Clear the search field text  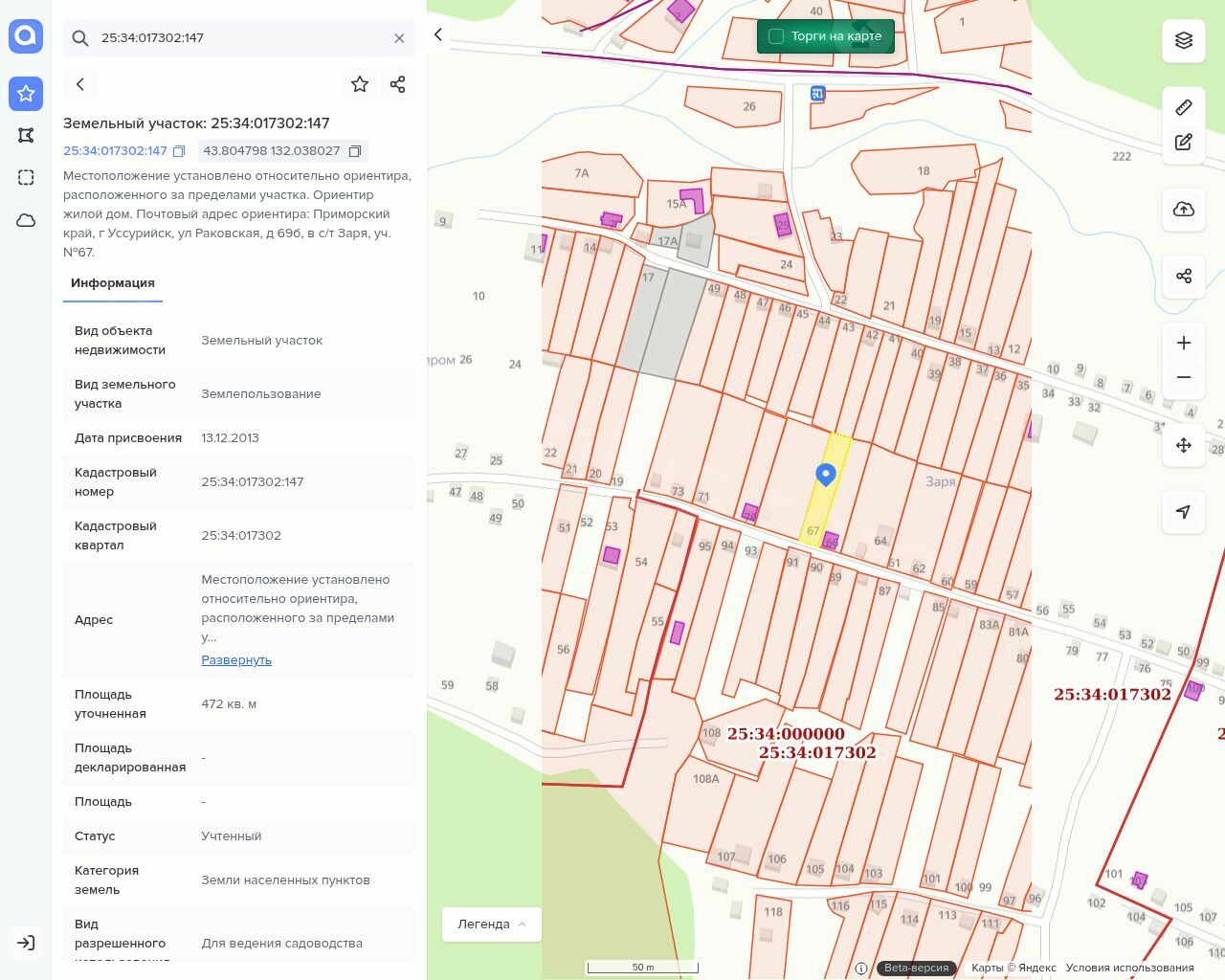pyautogui.click(x=399, y=38)
